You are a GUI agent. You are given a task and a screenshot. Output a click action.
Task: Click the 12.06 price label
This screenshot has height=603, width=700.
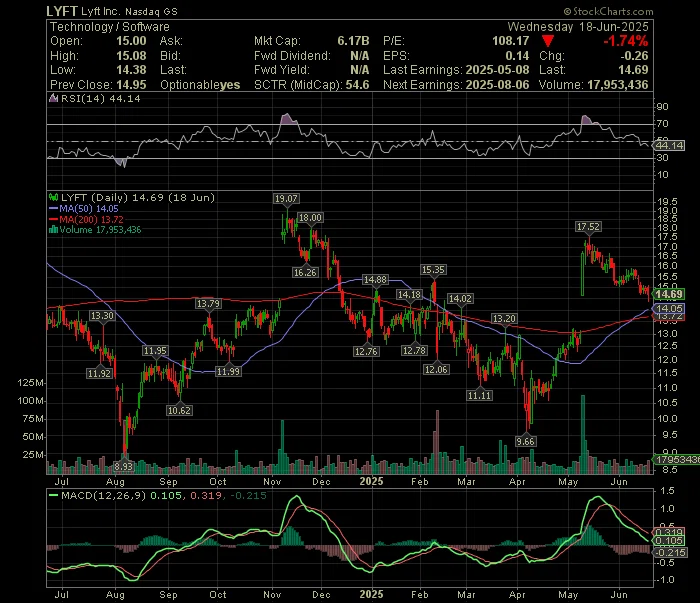(x=436, y=370)
